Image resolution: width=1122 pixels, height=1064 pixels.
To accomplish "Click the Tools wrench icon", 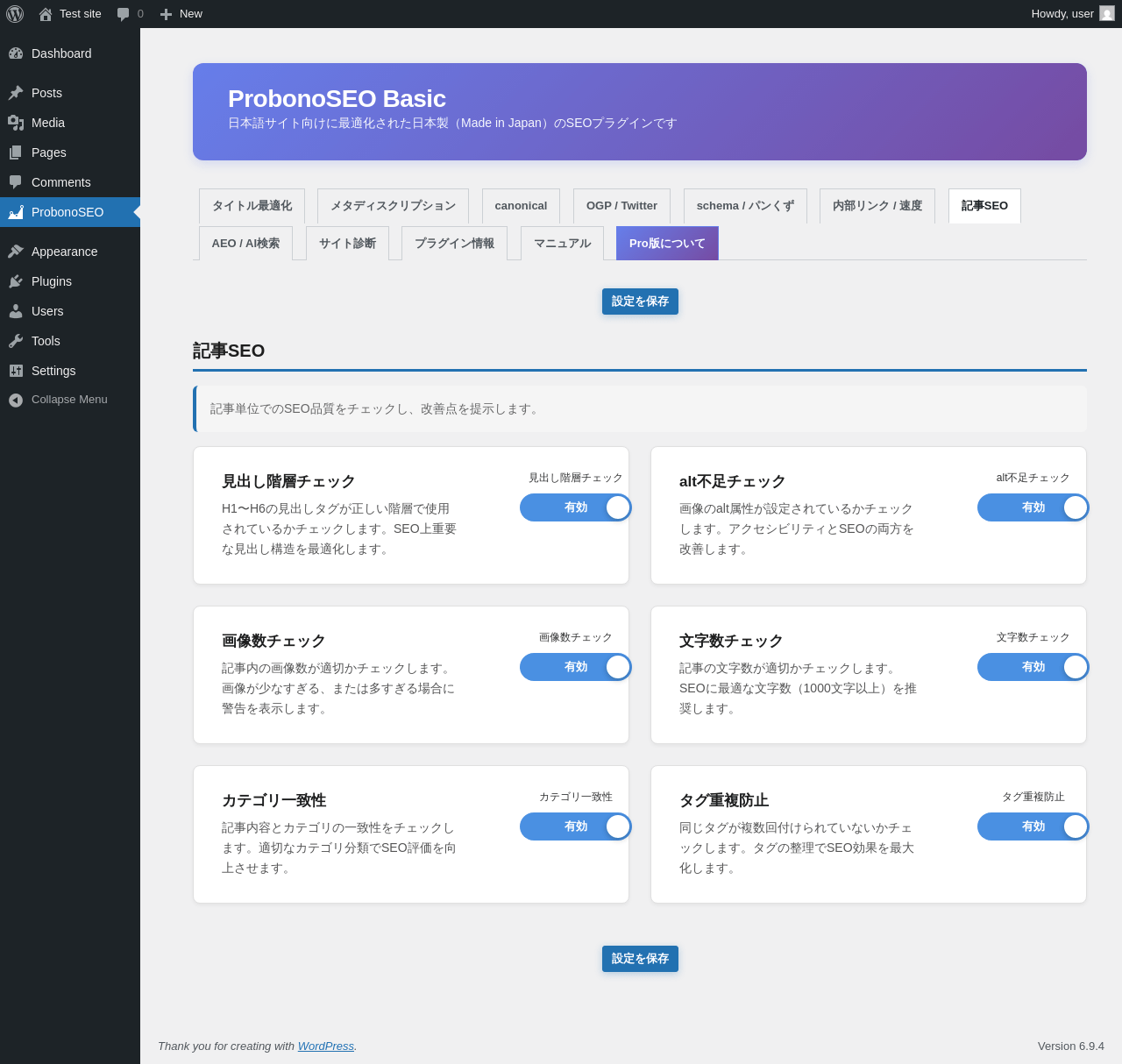I will point(16,341).
